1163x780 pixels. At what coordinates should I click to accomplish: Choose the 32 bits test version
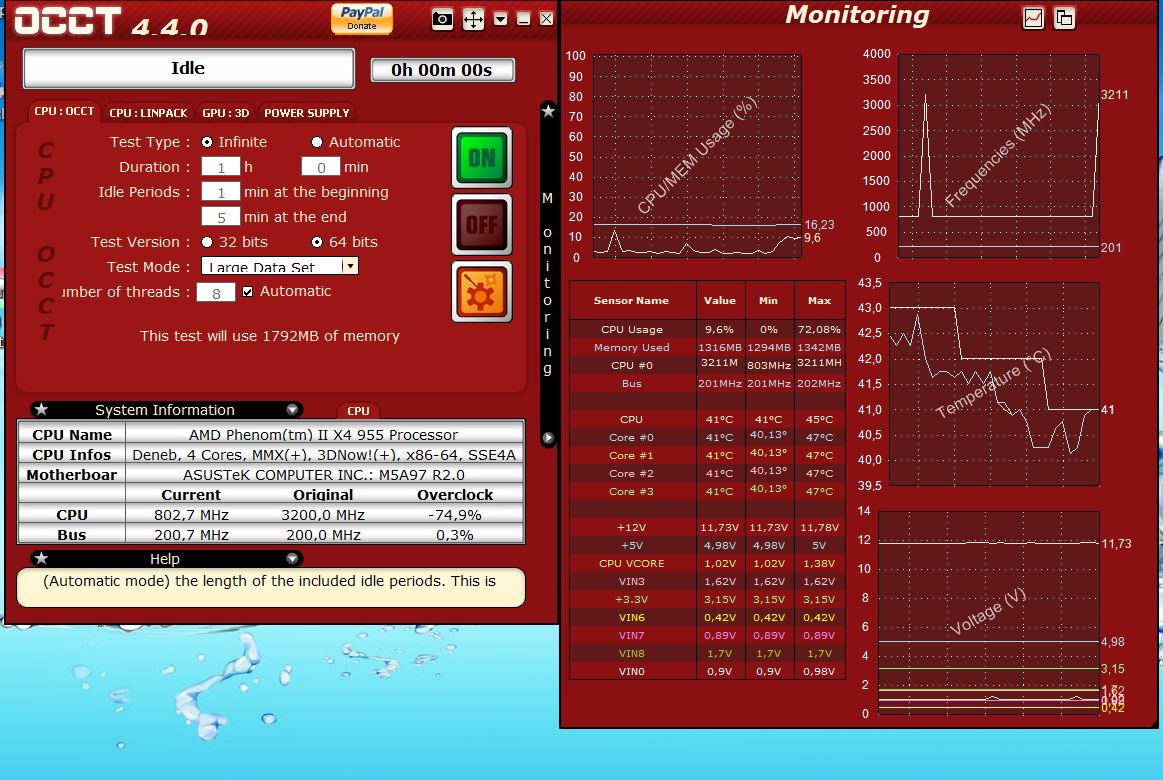[x=207, y=242]
